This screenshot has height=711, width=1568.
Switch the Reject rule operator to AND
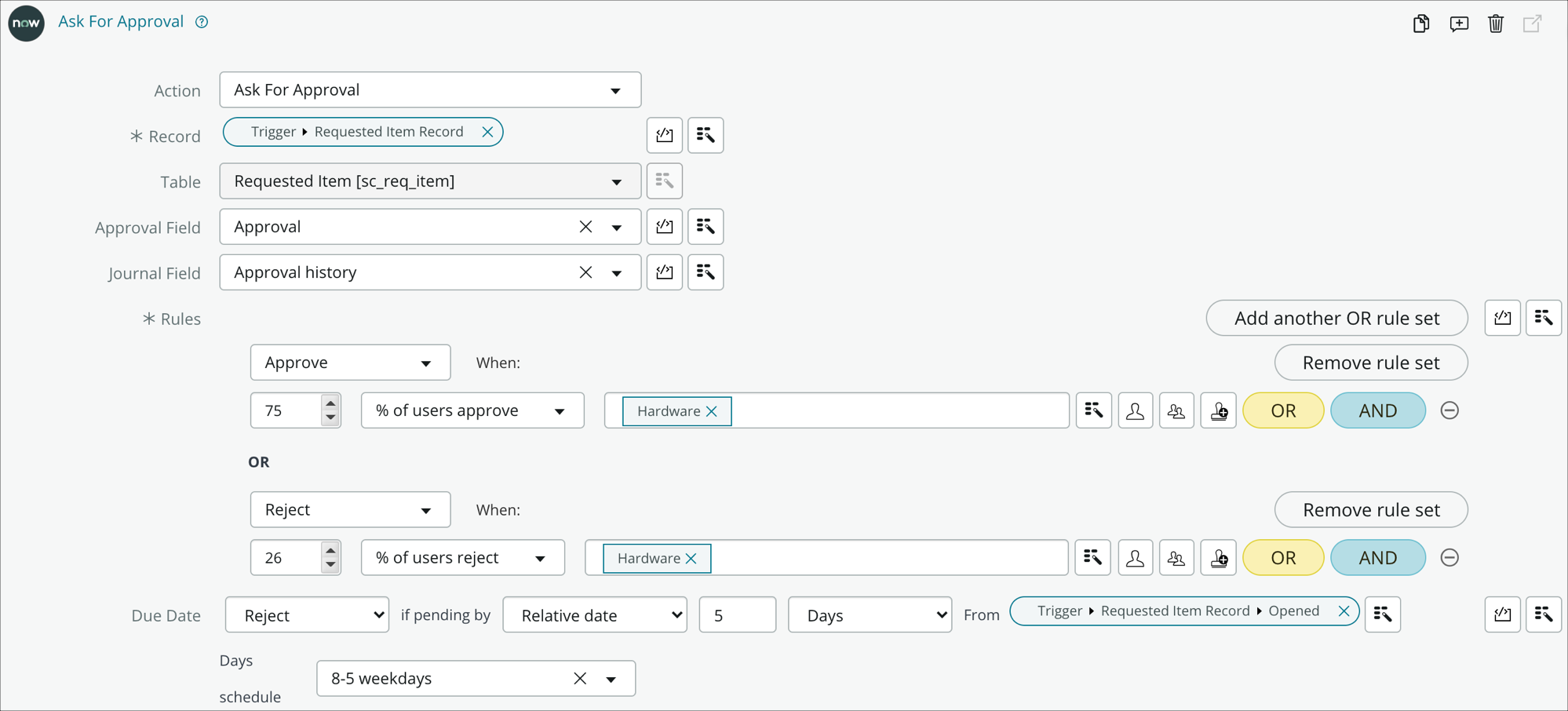[1378, 557]
